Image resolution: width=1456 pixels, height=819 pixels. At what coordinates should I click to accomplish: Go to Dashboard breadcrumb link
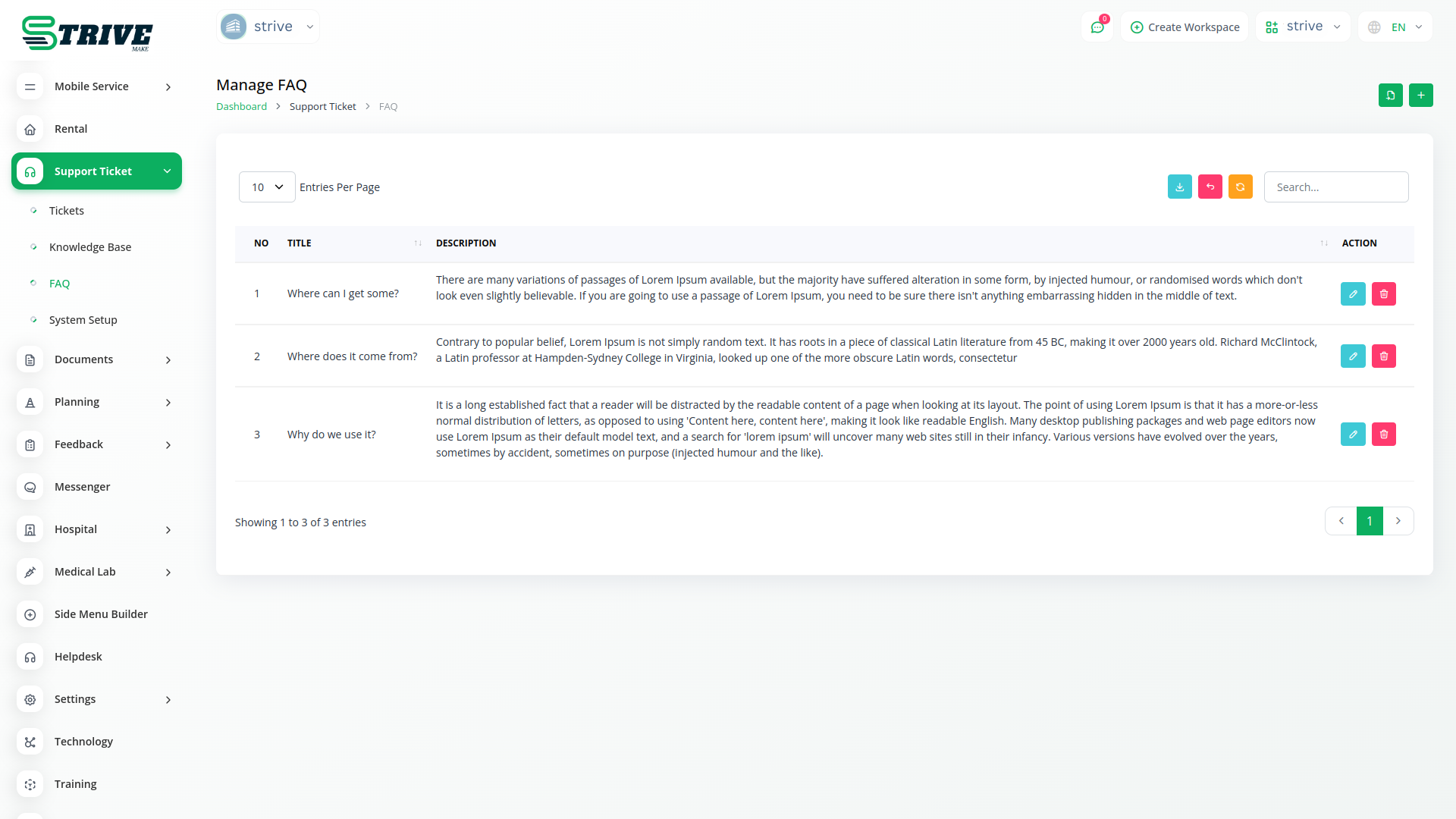tap(241, 107)
